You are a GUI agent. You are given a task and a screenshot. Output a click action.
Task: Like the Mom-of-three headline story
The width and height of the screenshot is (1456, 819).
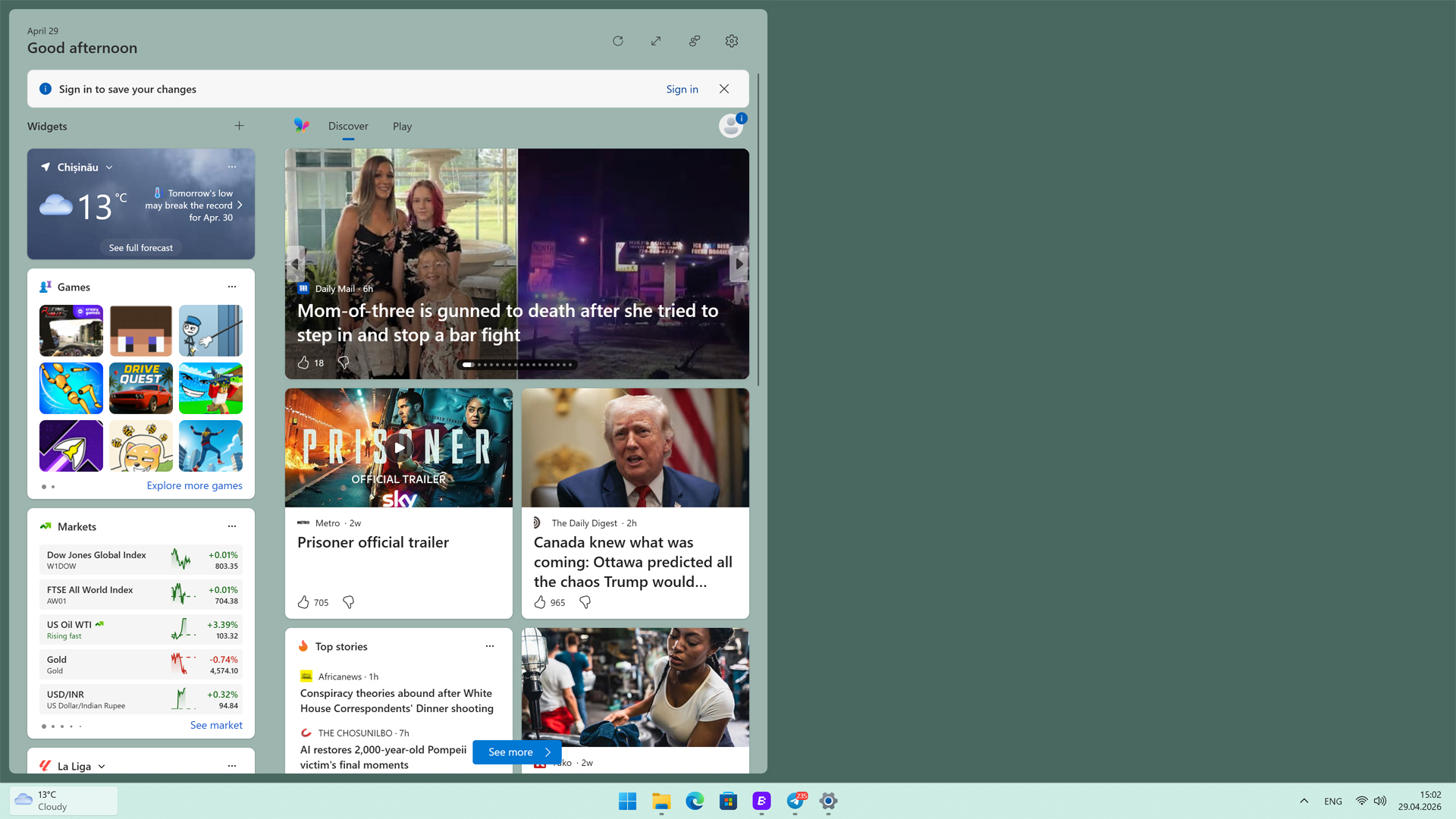[x=303, y=362]
